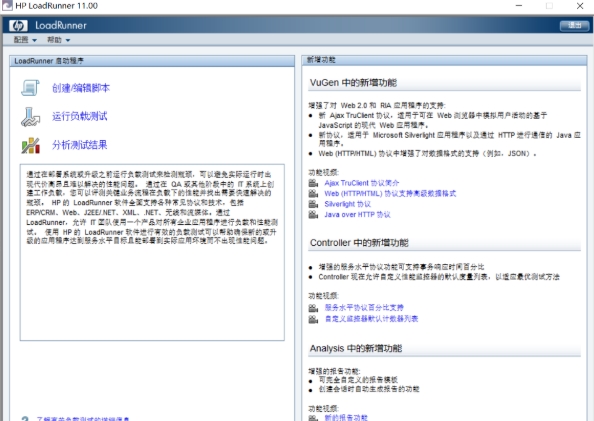Click the video icon beside 服务水平协议百分比支持

click(313, 308)
